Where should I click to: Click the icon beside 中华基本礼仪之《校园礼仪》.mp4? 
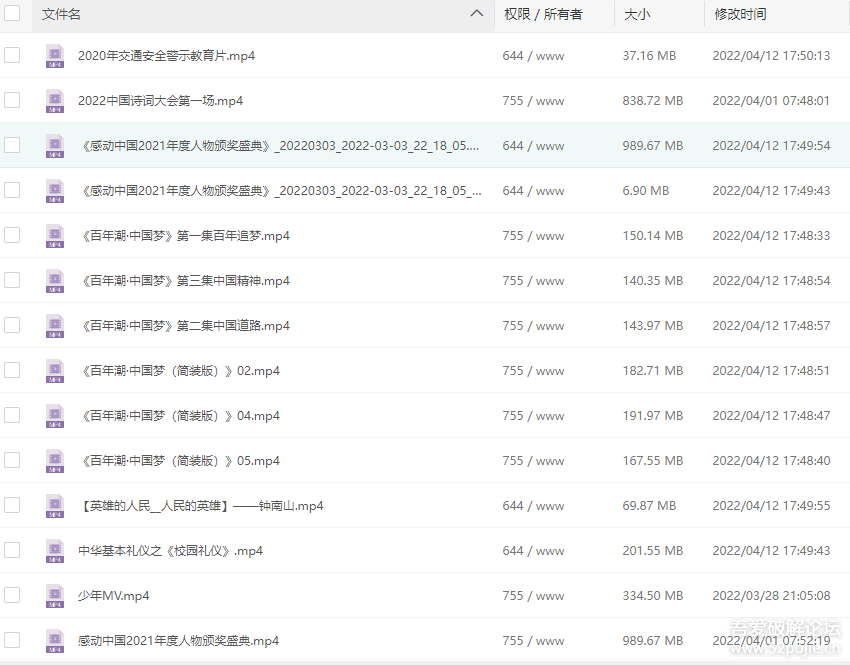tap(54, 550)
